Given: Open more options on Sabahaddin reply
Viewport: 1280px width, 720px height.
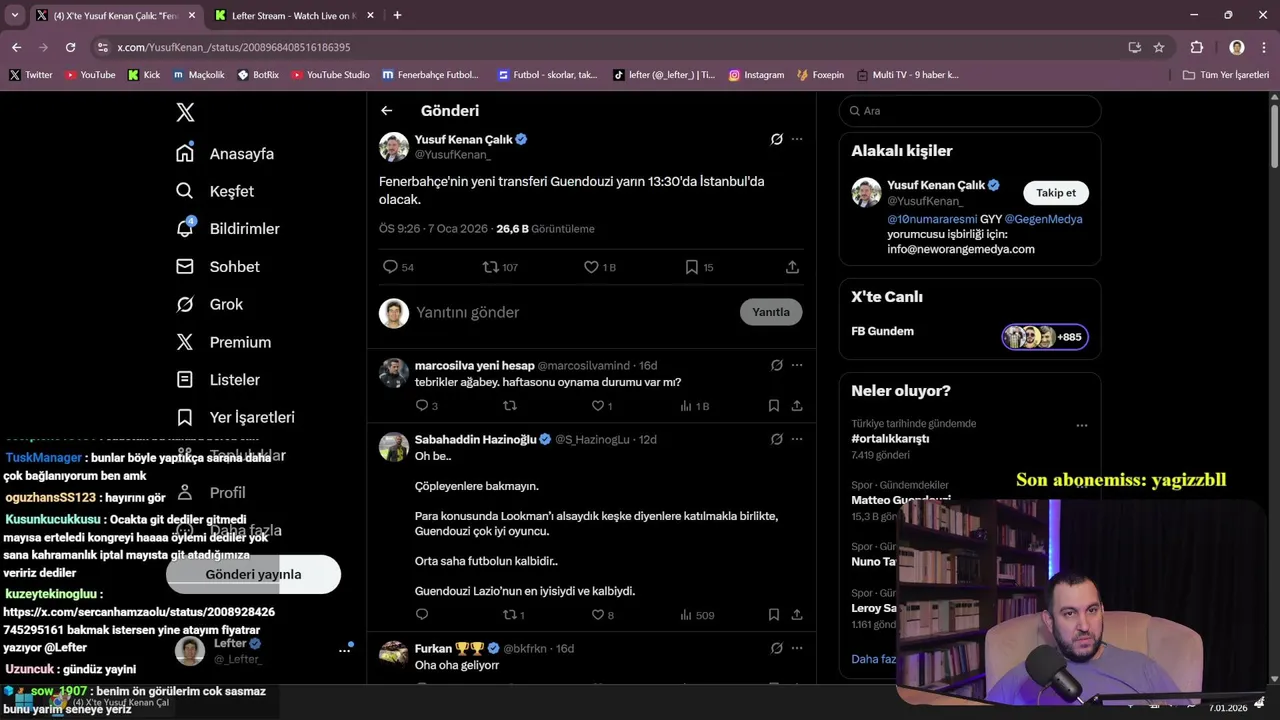Looking at the screenshot, I should (x=797, y=439).
